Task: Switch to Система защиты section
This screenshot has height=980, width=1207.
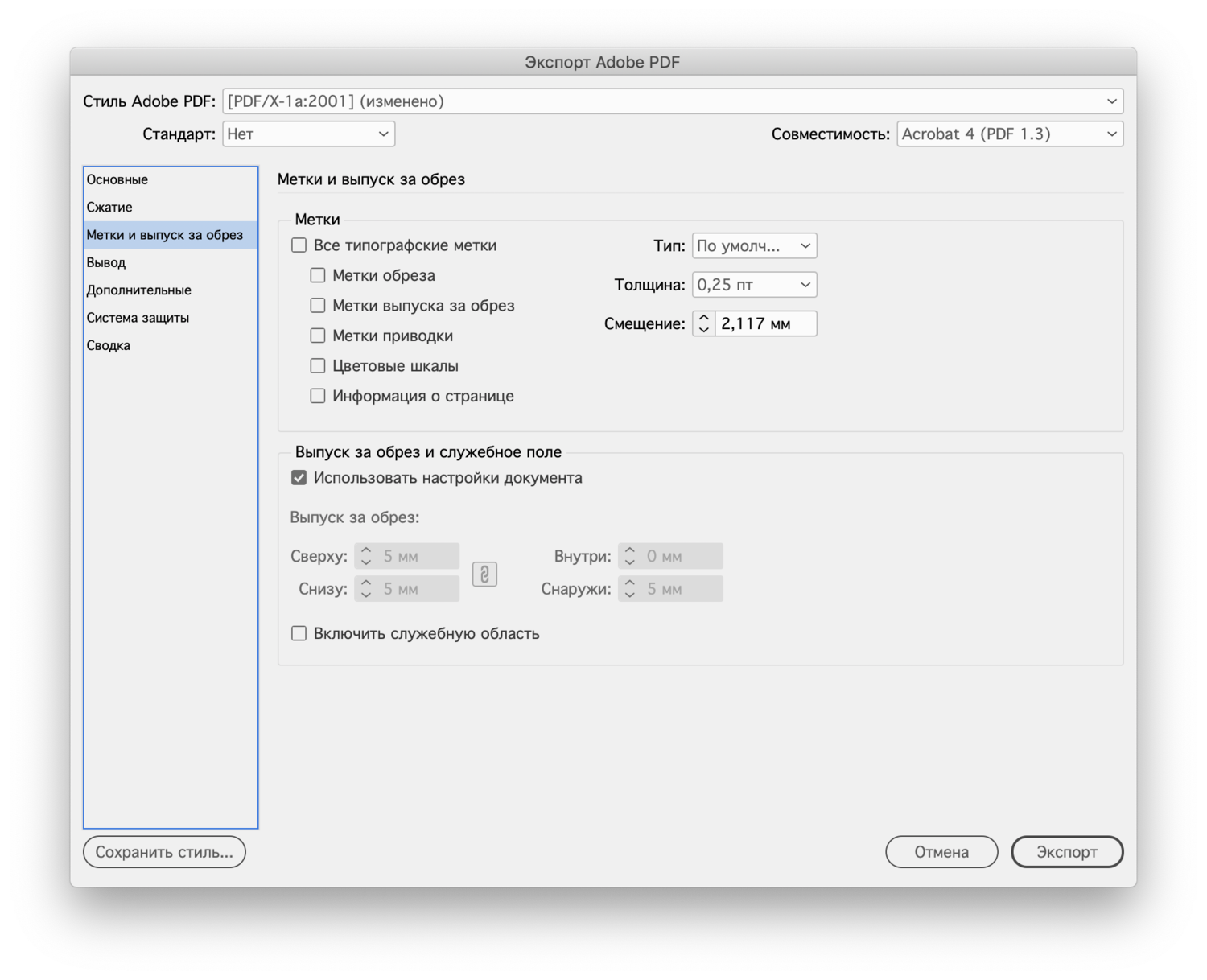Action: click(x=171, y=318)
